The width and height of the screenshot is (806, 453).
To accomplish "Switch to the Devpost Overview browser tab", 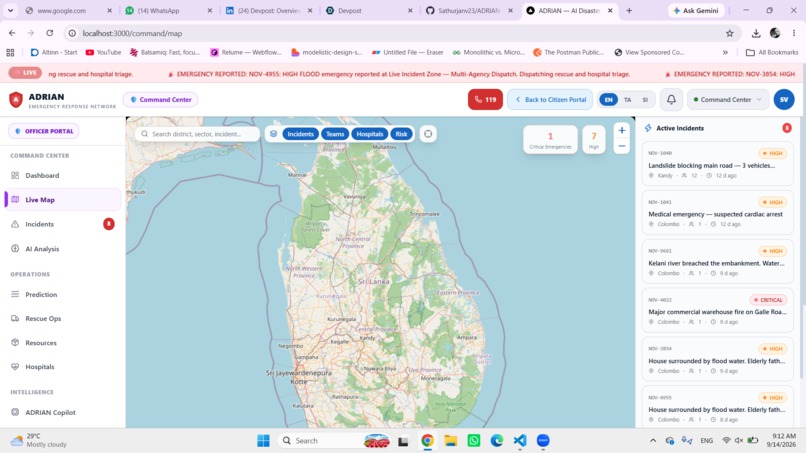I will click(x=269, y=10).
